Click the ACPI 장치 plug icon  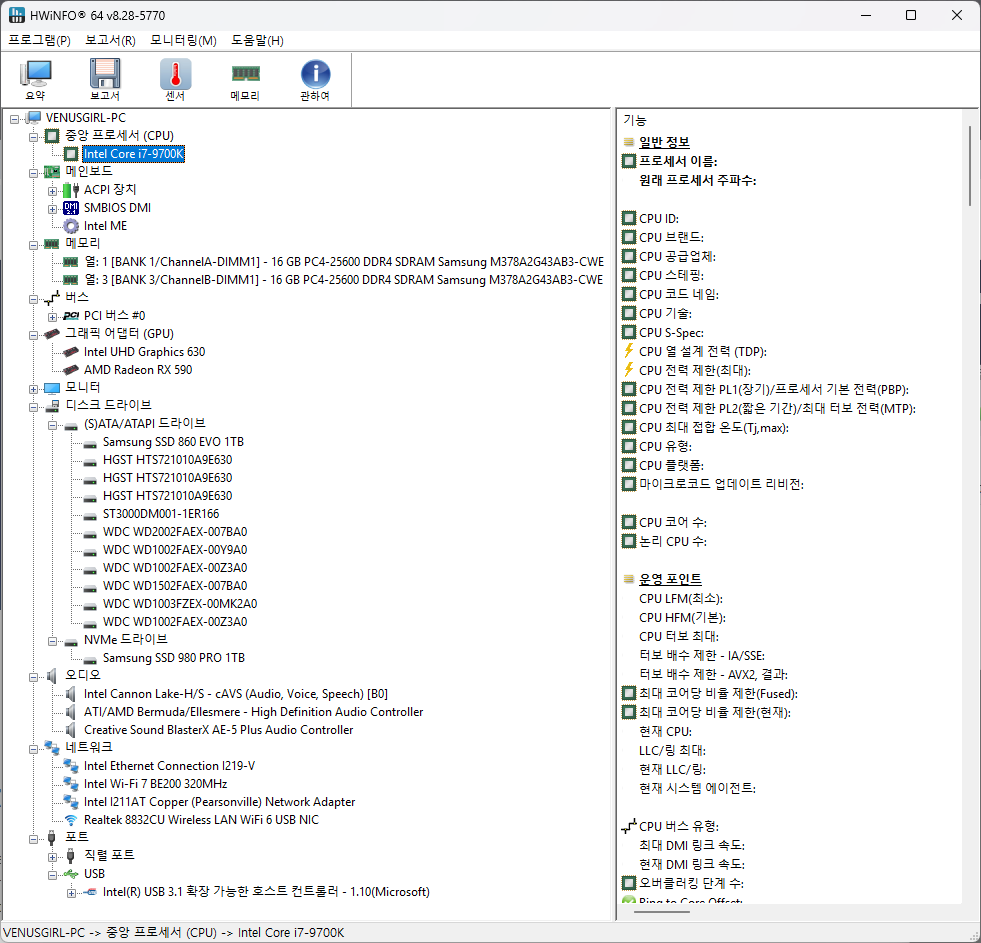point(71,190)
